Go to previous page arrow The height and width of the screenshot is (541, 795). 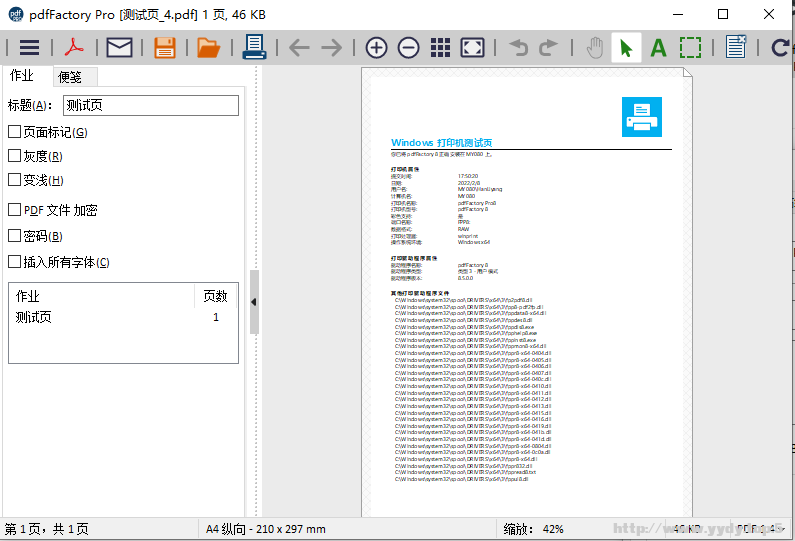click(299, 48)
